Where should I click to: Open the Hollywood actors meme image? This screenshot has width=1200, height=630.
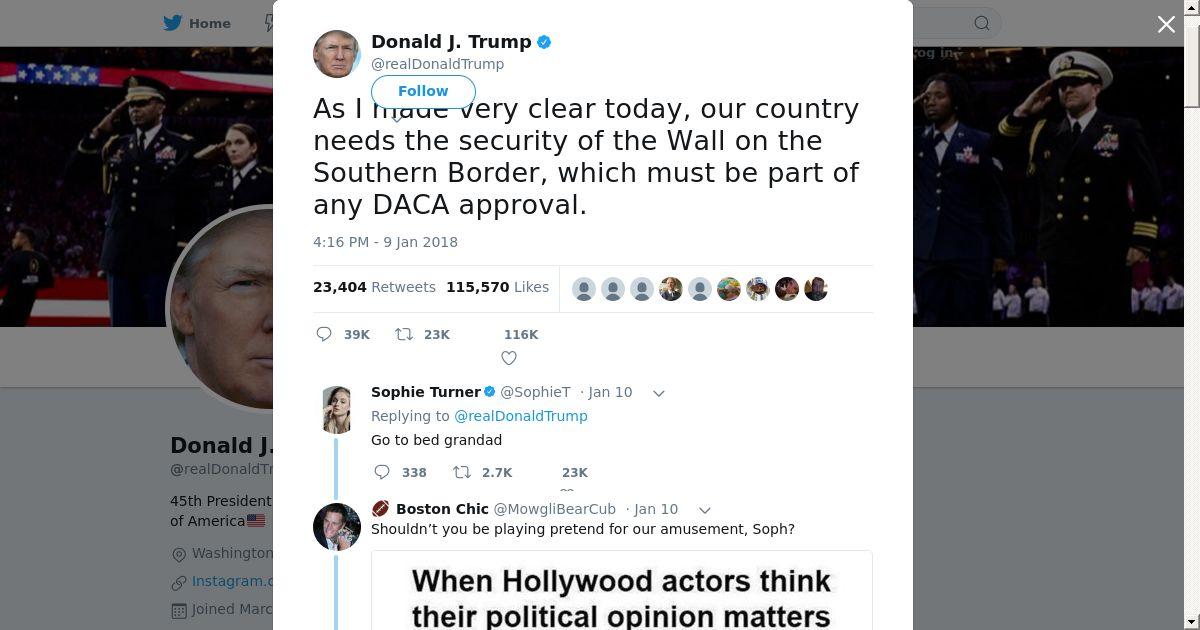coord(622,590)
